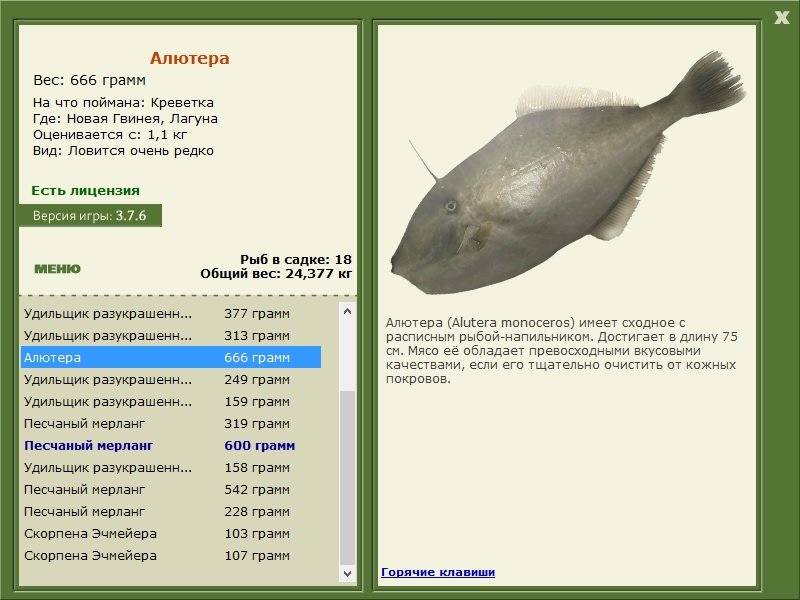Viewport: 800px width, 600px height.
Task: Select the Удильщик 158 грамм row
Action: click(x=171, y=467)
